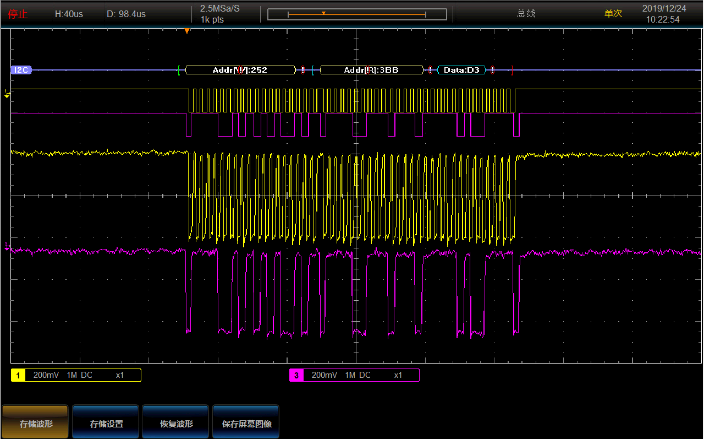Screen dimensions: 704x439
Task: Click the magenta channel 3 number badge
Action: 296,375
